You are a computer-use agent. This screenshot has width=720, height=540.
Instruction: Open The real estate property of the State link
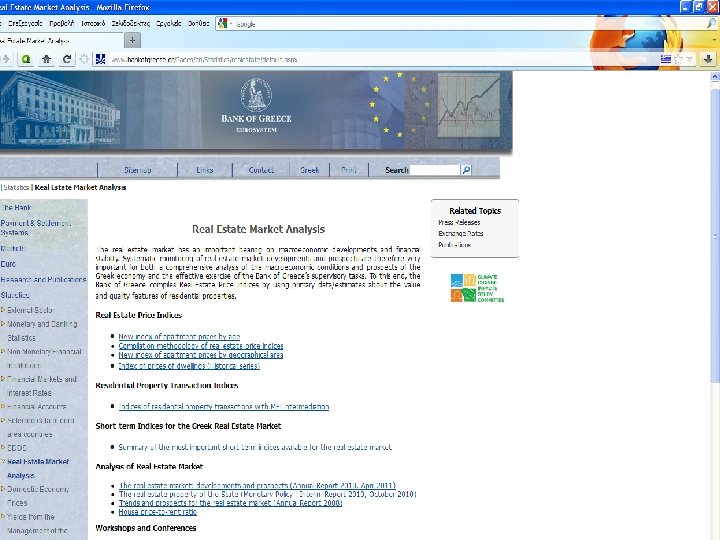coord(268,494)
